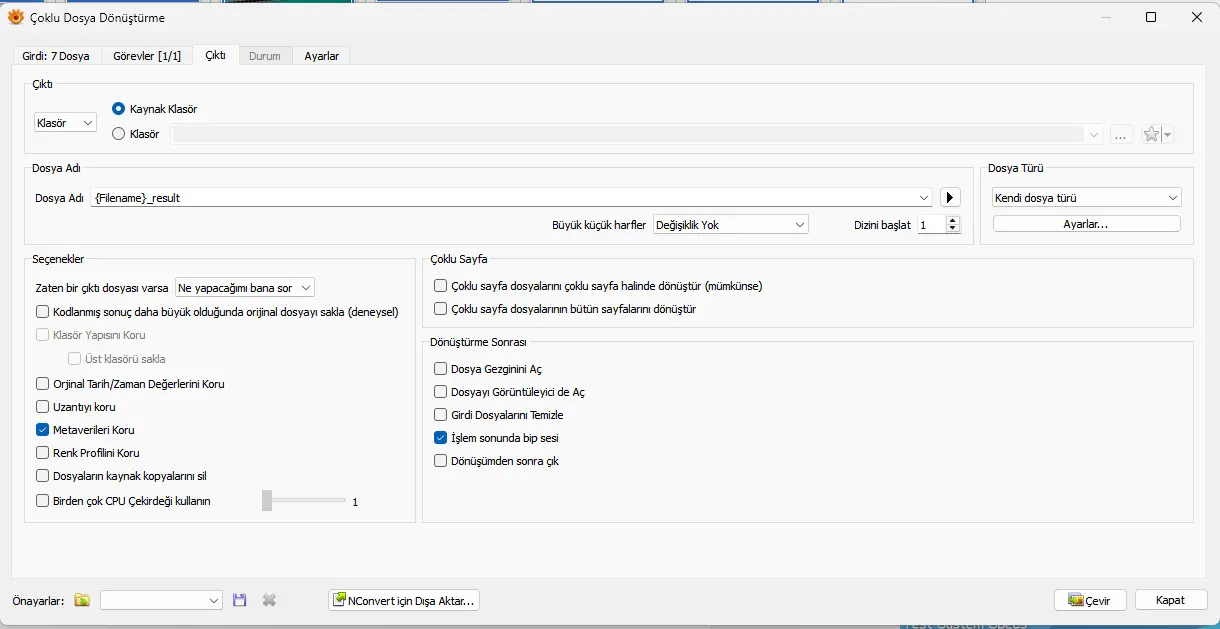This screenshot has height=629, width=1220.
Task: Open the presets folder icon next to Önayarlar
Action: 82,600
